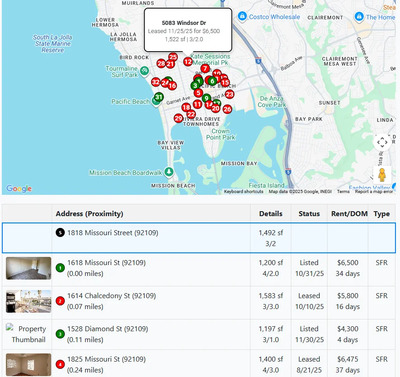Click red map marker 11

click(x=197, y=104)
